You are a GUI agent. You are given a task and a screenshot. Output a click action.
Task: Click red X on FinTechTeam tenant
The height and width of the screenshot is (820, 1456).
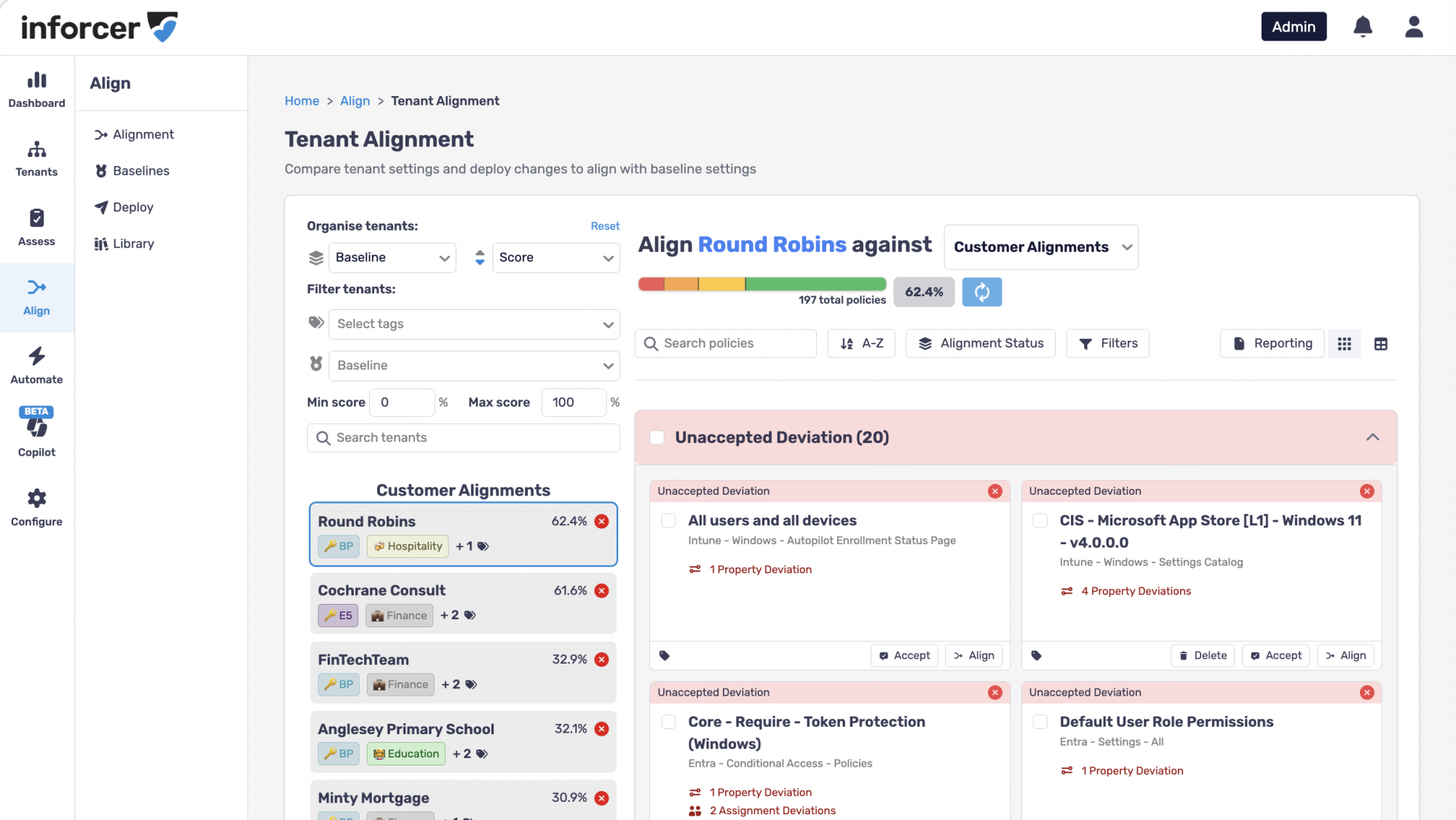click(601, 659)
